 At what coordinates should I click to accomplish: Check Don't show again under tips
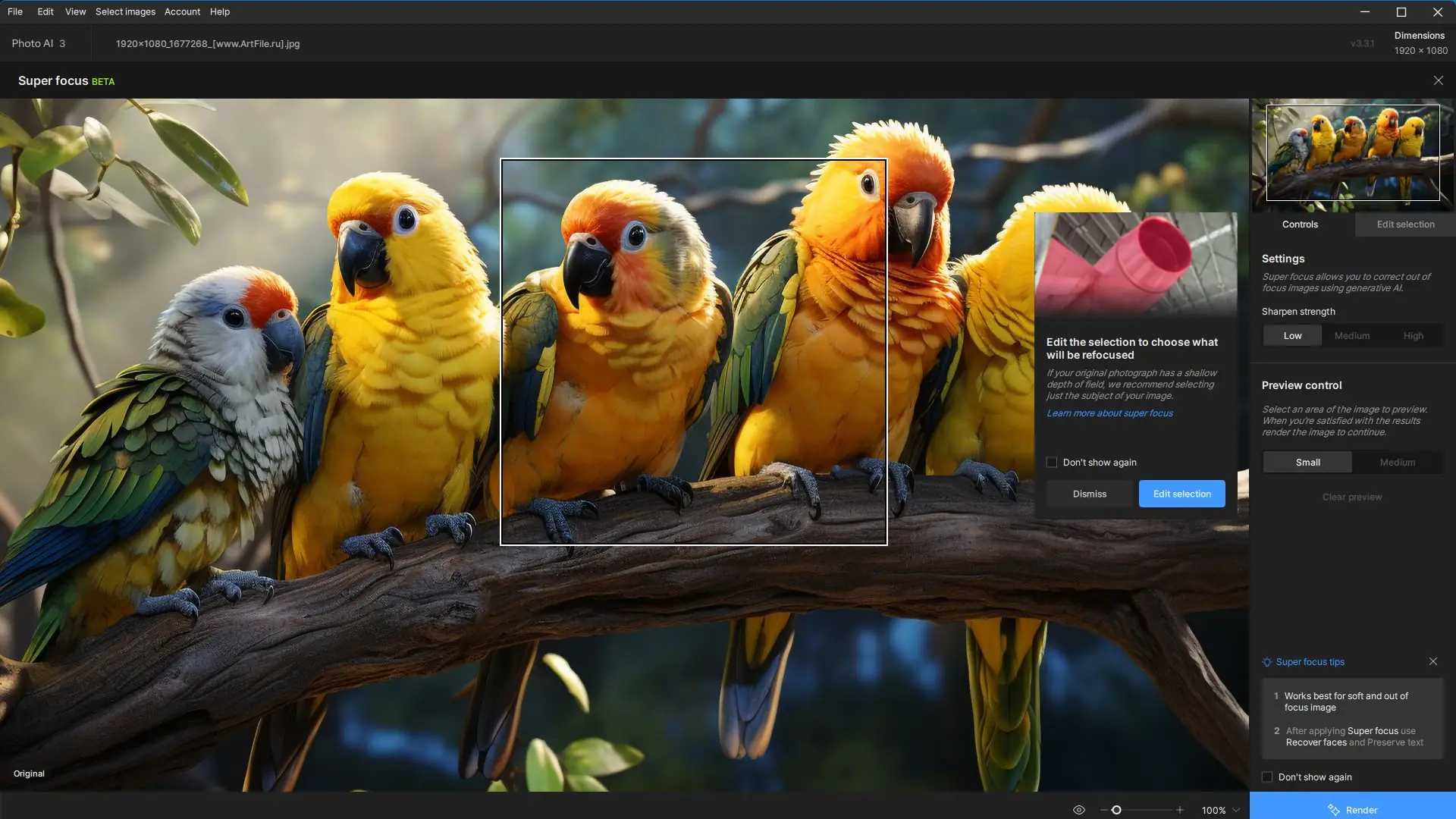click(1267, 777)
